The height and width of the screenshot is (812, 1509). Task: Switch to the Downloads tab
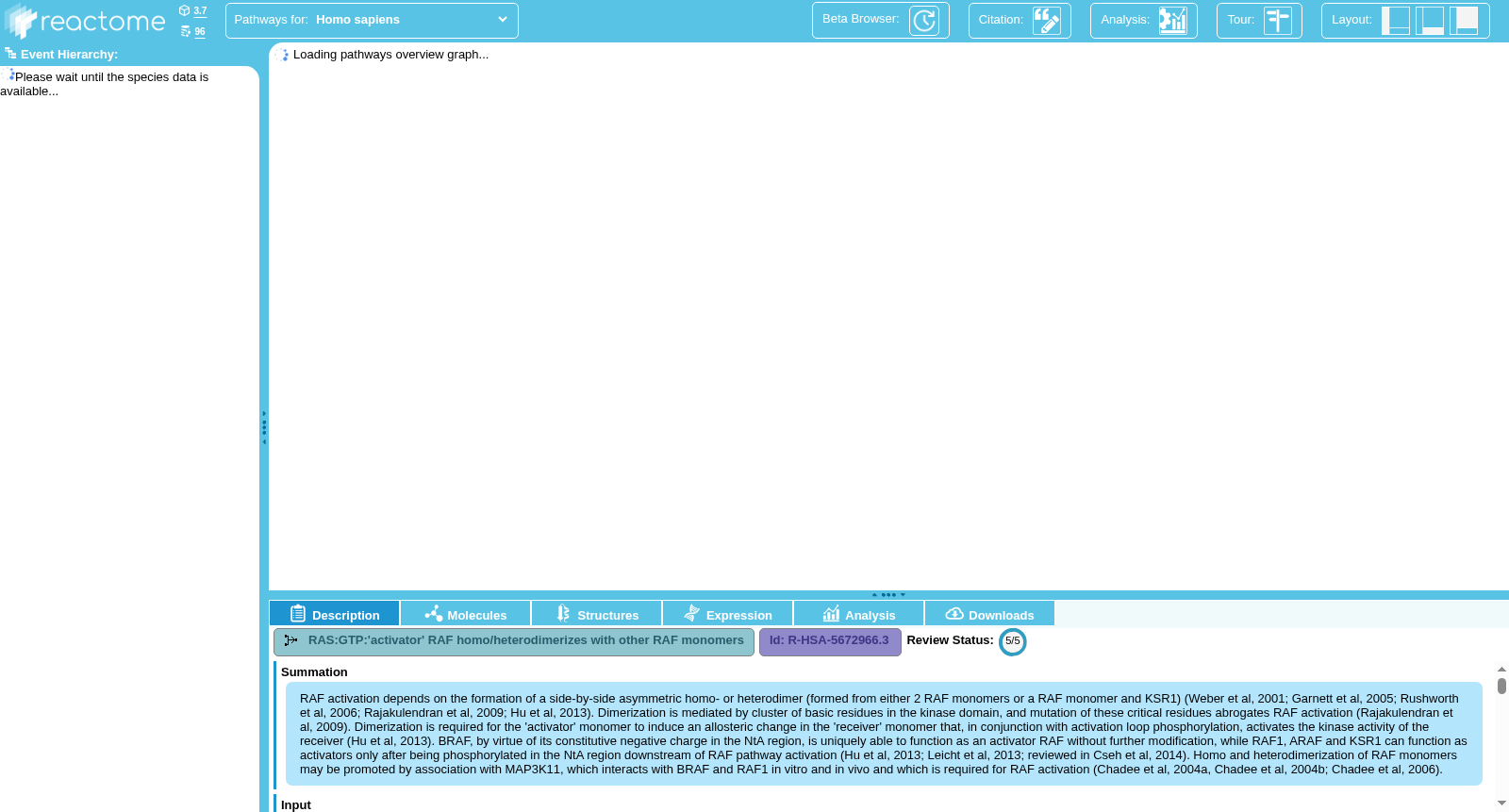pyautogui.click(x=990, y=614)
